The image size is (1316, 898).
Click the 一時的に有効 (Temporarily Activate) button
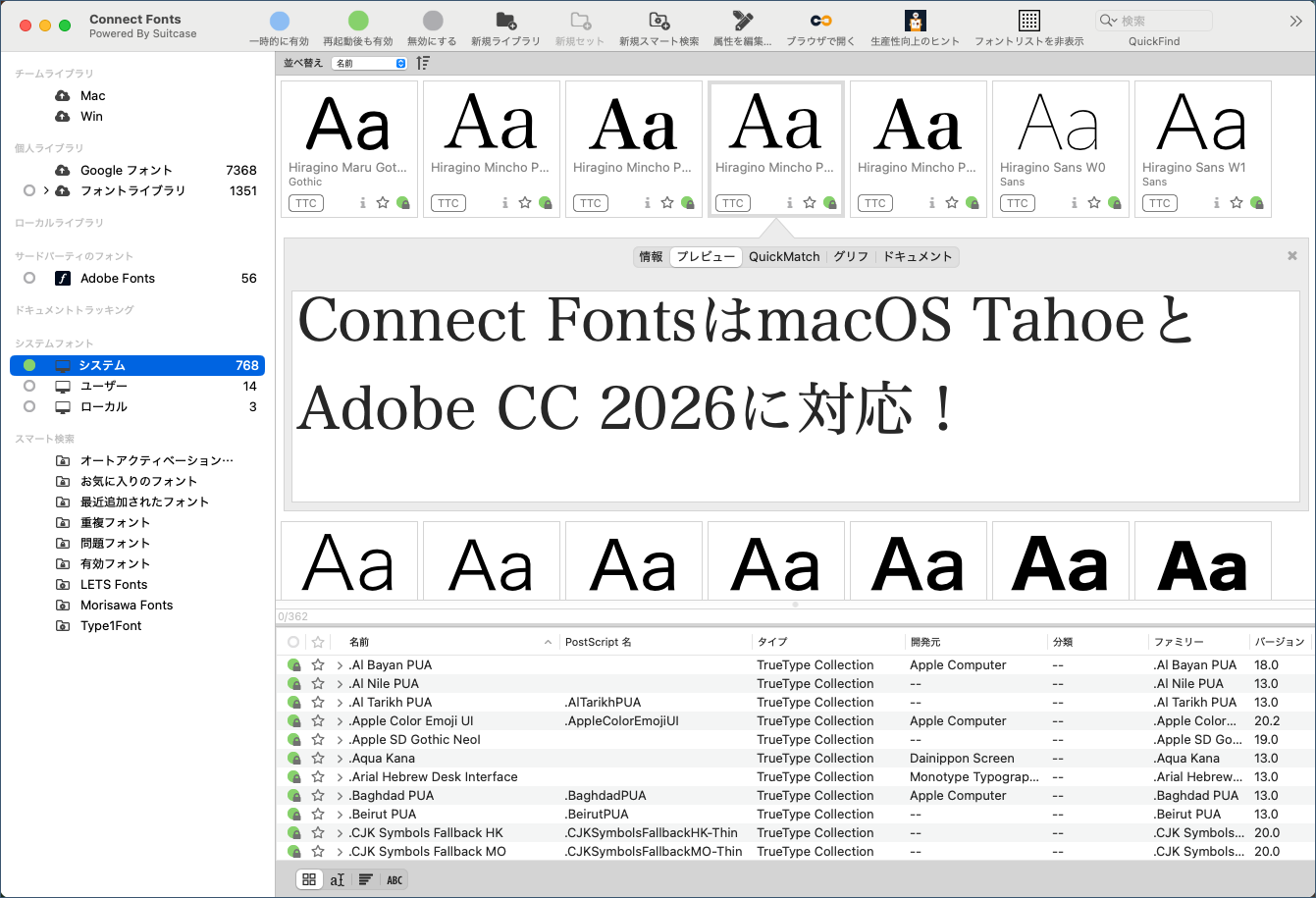point(280,22)
